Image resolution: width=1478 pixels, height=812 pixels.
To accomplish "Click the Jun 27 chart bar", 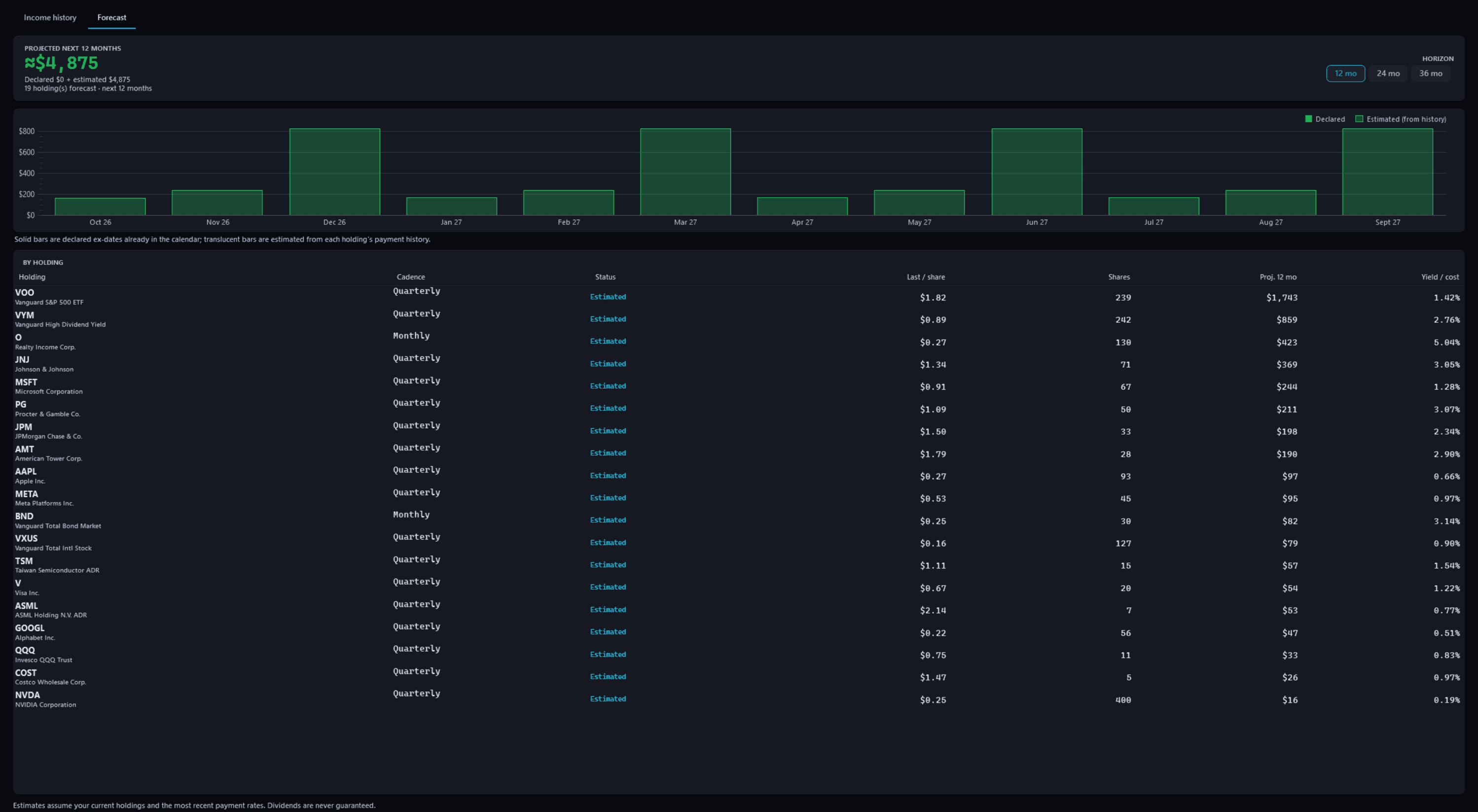I will click(1036, 172).
